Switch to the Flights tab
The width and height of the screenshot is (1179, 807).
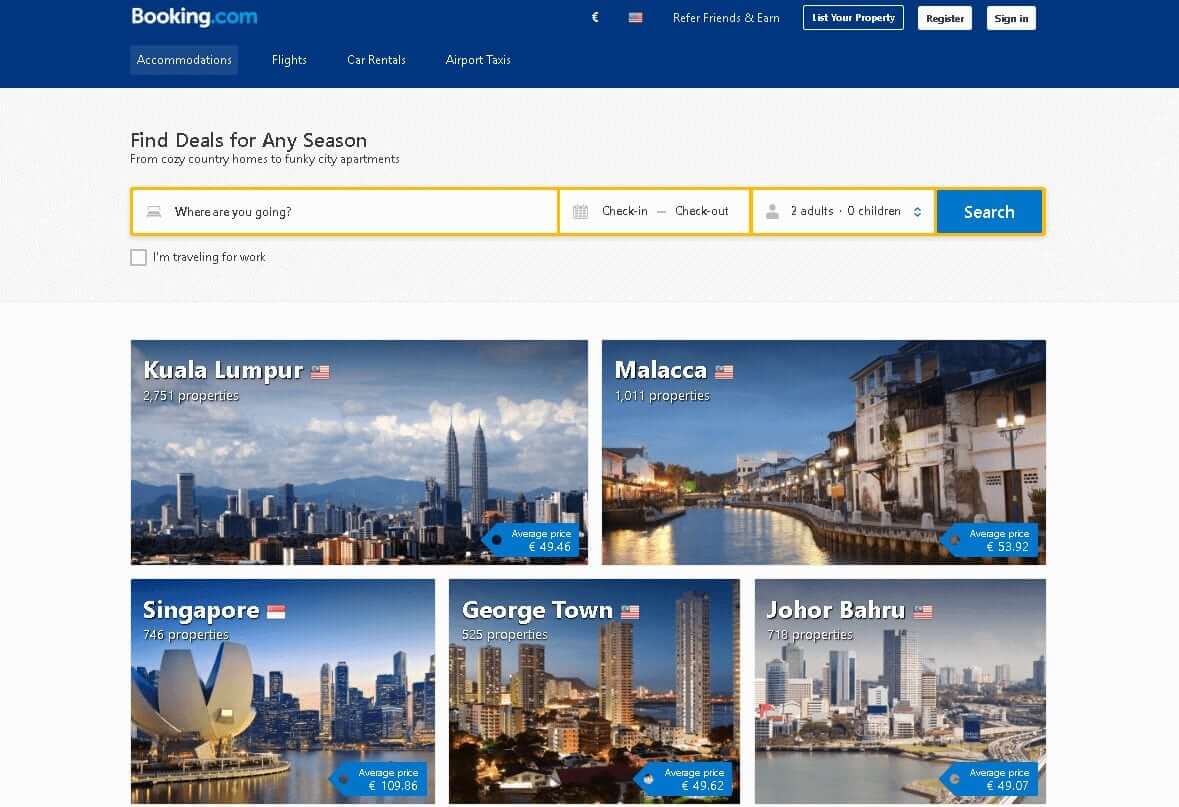click(x=289, y=60)
